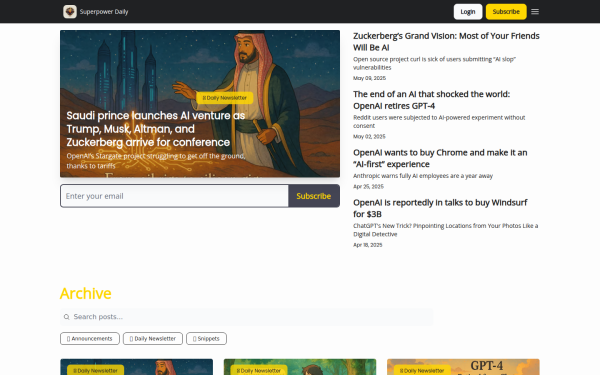Open the OpenAI retires GPT-4 article
Screen dimensions: 600x375
(431, 100)
